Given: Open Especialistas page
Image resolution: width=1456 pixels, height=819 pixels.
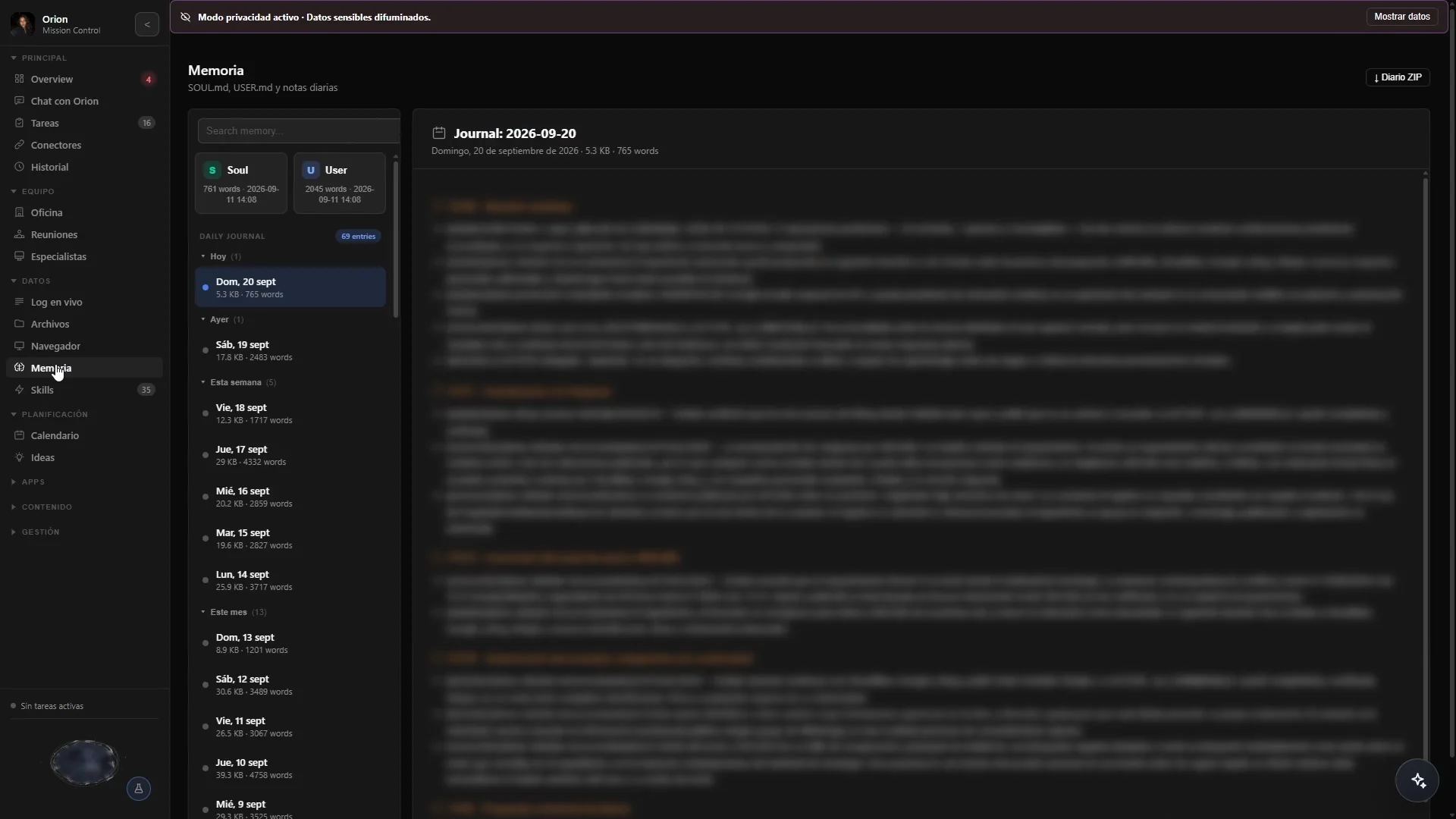Looking at the screenshot, I should coord(84,256).
